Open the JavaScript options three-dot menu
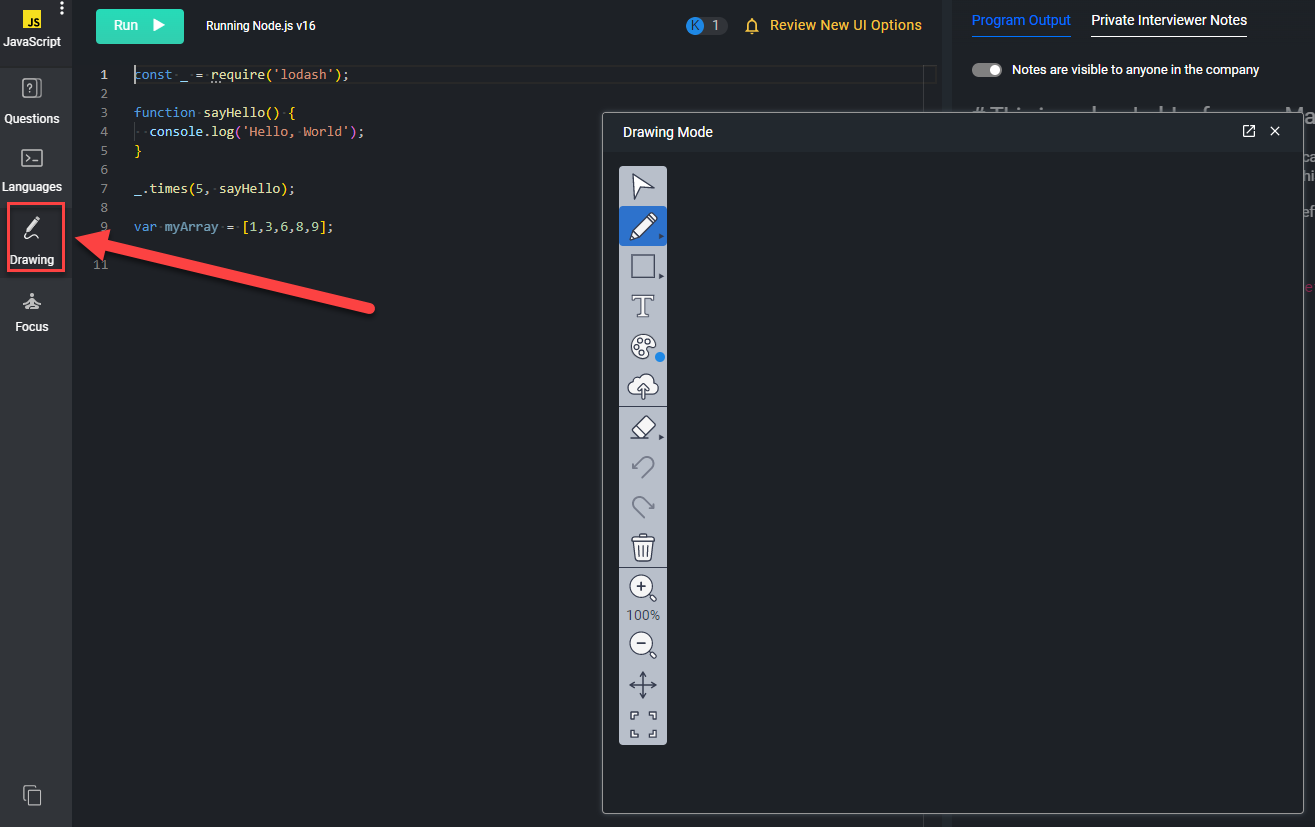The width and height of the screenshot is (1315, 827). coord(62,9)
